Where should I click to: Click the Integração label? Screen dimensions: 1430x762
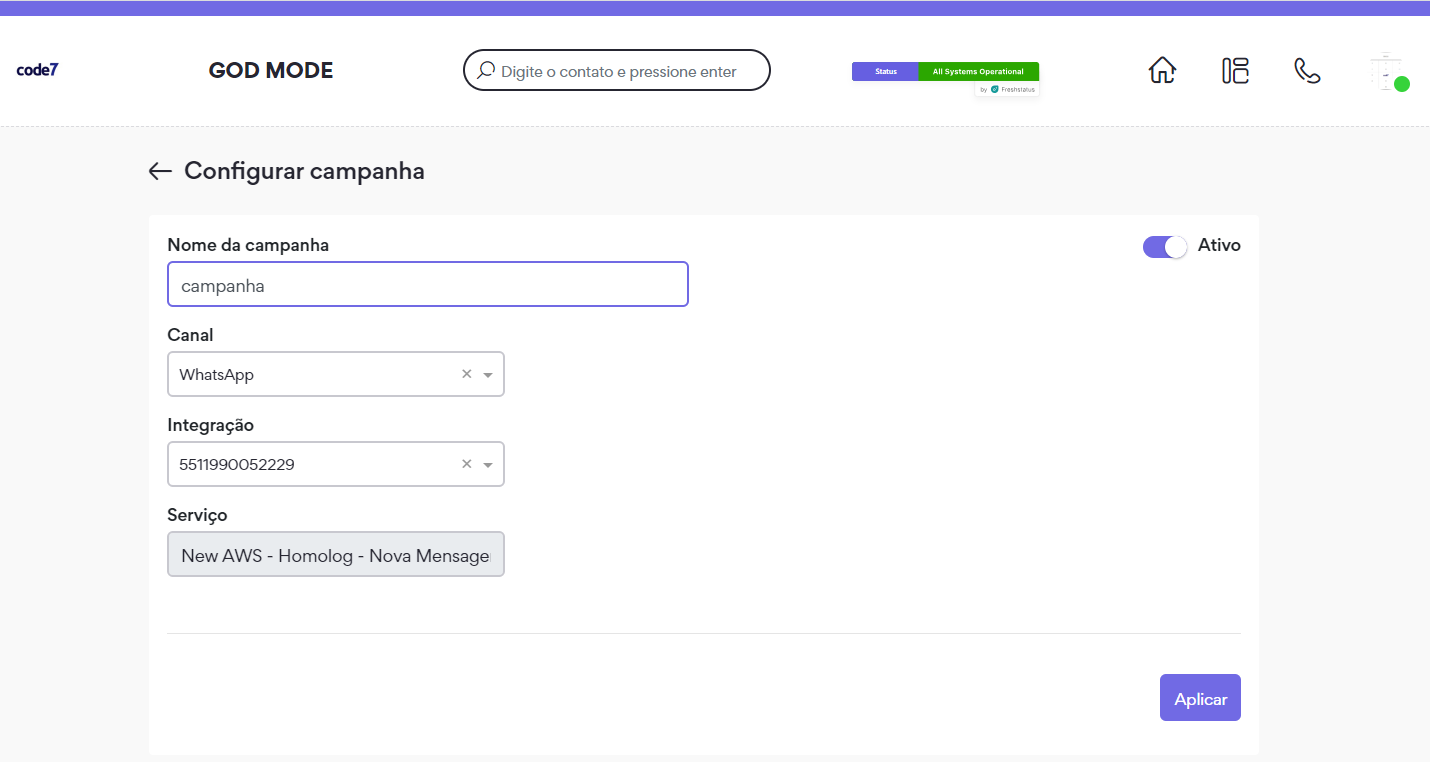[x=211, y=425]
